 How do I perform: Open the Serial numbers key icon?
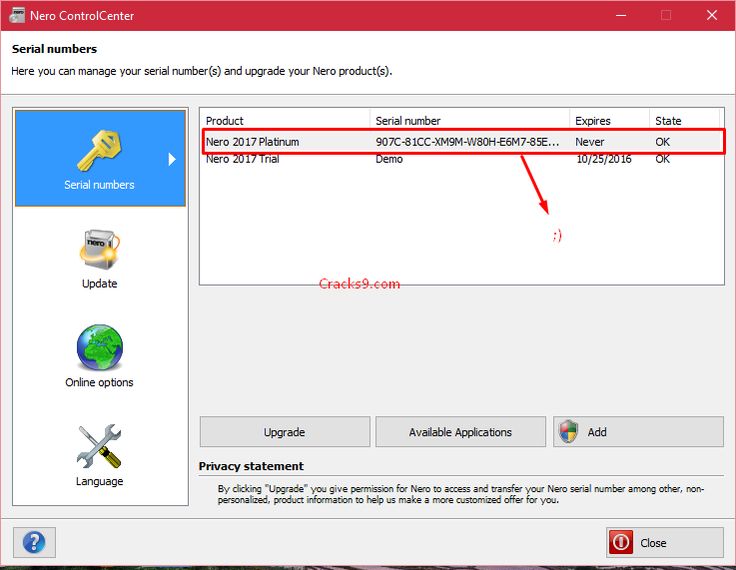[x=100, y=151]
